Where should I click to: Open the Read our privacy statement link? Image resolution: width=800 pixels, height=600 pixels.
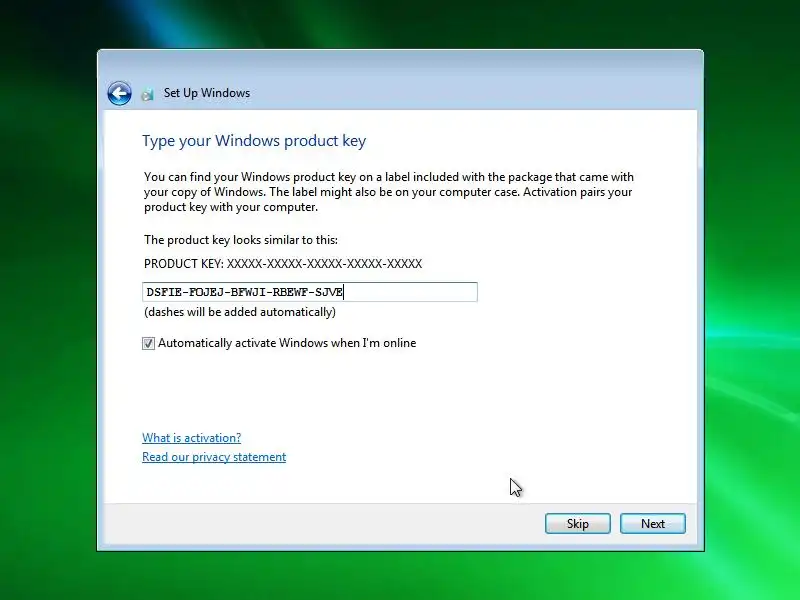point(214,457)
